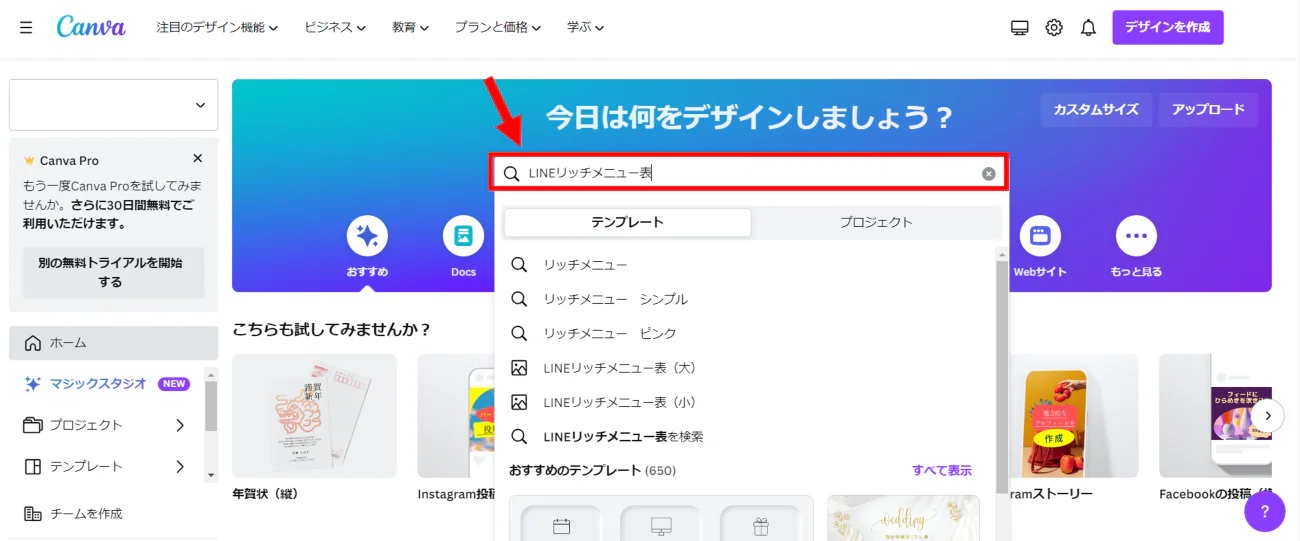This screenshot has width=1300, height=541.
Task: Click the carousel next arrow button
Action: click(1267, 415)
